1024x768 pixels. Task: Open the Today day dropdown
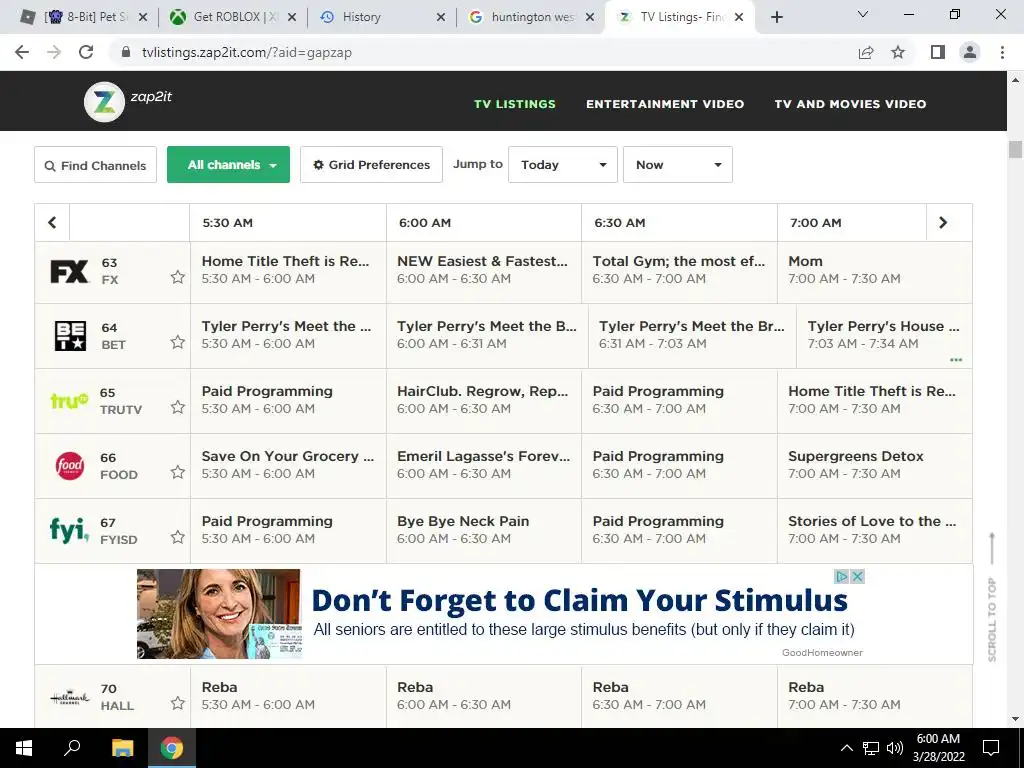click(x=563, y=165)
